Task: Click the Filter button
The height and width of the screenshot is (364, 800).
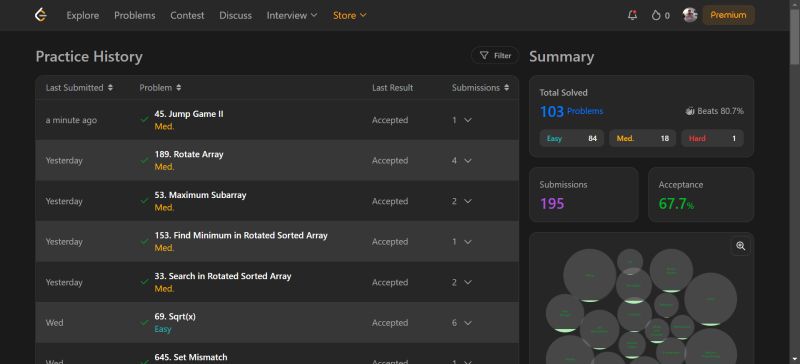Action: pyautogui.click(x=495, y=56)
